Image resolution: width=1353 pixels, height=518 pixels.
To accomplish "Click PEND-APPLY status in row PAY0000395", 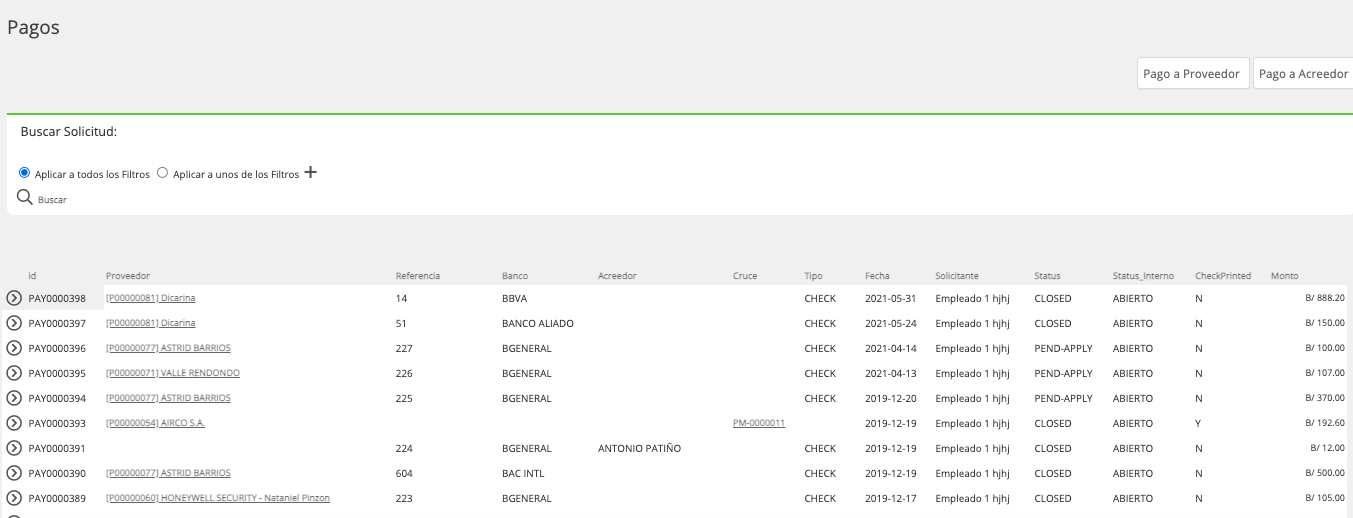I will point(1063,373).
